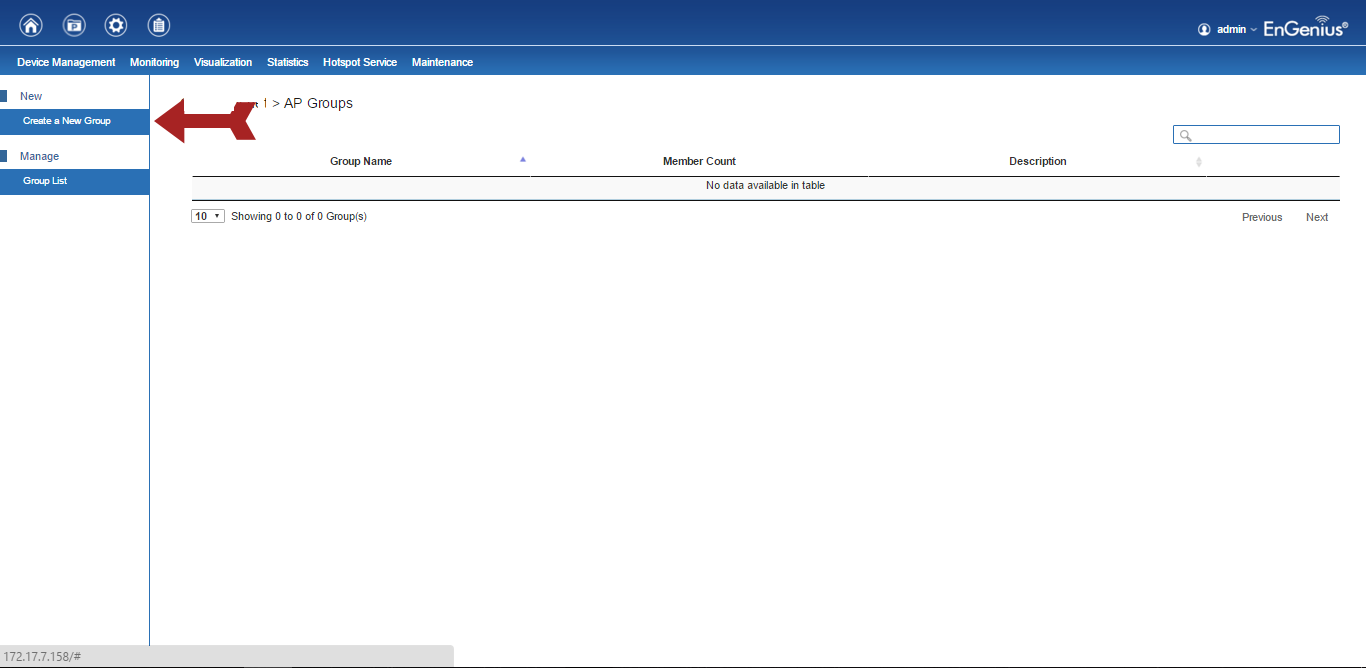
Task: Open the Visualization menu
Action: [223, 62]
